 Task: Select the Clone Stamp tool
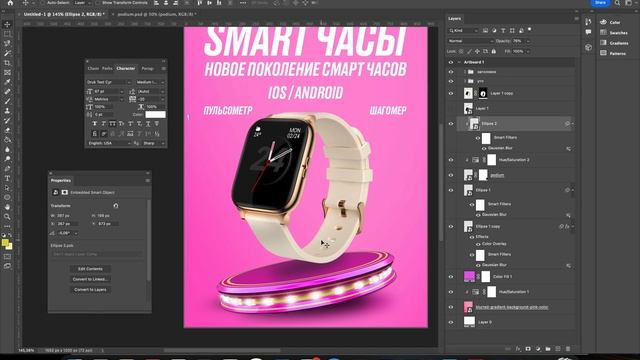click(7, 111)
